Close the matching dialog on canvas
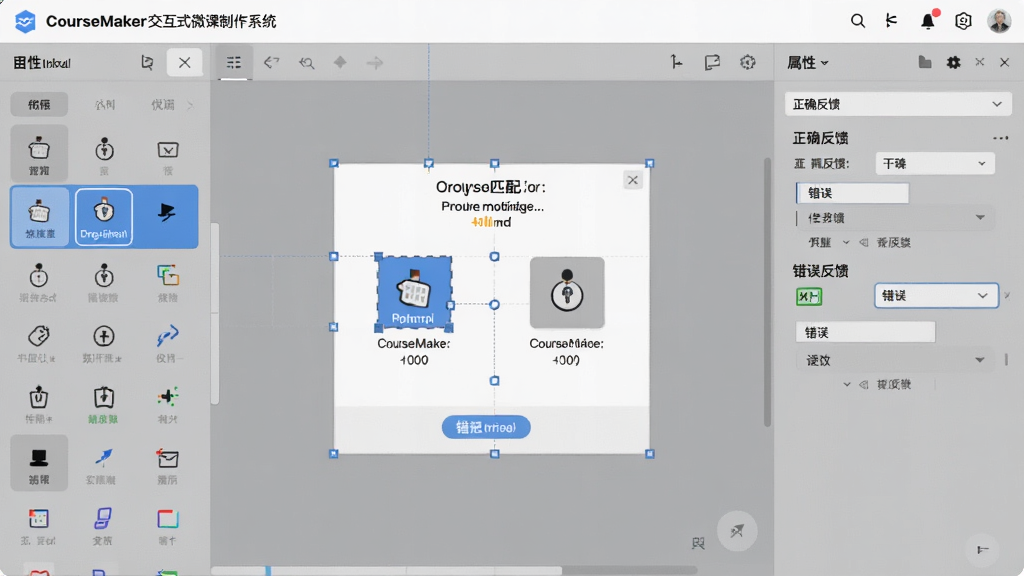 pyautogui.click(x=632, y=180)
